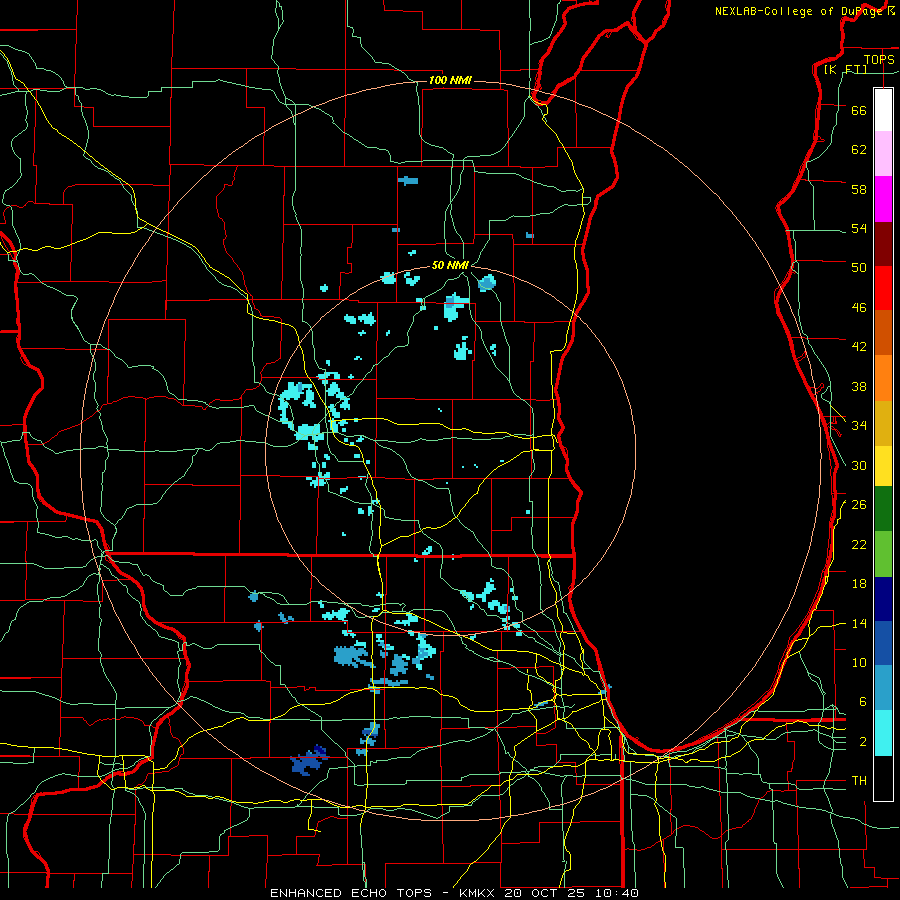The image size is (900, 900).
Task: Click the 10 value on legend
Action: (x=859, y=662)
